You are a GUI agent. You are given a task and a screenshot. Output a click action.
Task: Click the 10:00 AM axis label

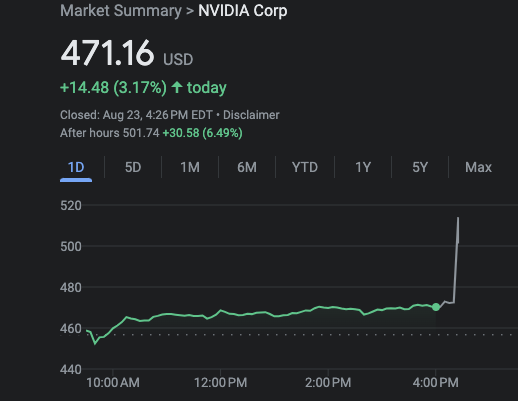(113, 383)
